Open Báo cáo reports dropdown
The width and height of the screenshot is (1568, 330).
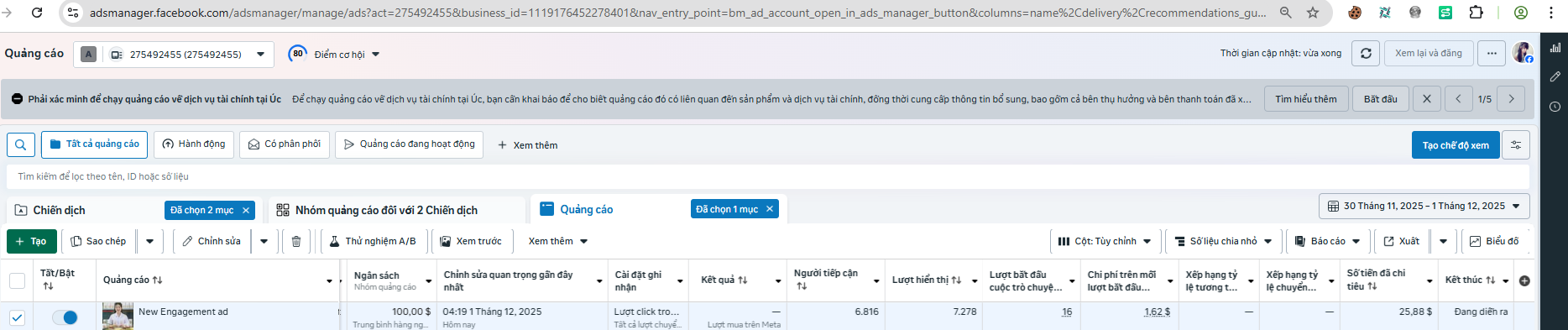point(1329,241)
